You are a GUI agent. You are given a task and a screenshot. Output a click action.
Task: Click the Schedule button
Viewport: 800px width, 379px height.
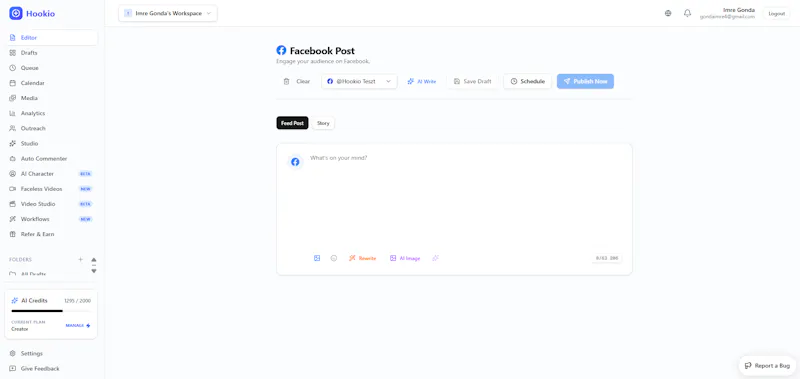528,81
